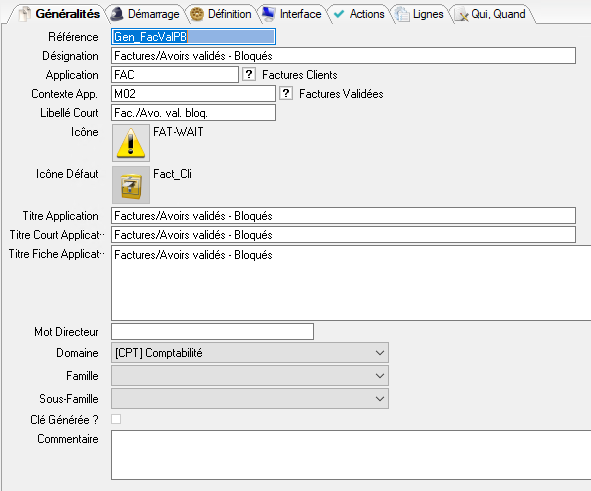Click into the Libellé Court field

click(x=193, y=113)
